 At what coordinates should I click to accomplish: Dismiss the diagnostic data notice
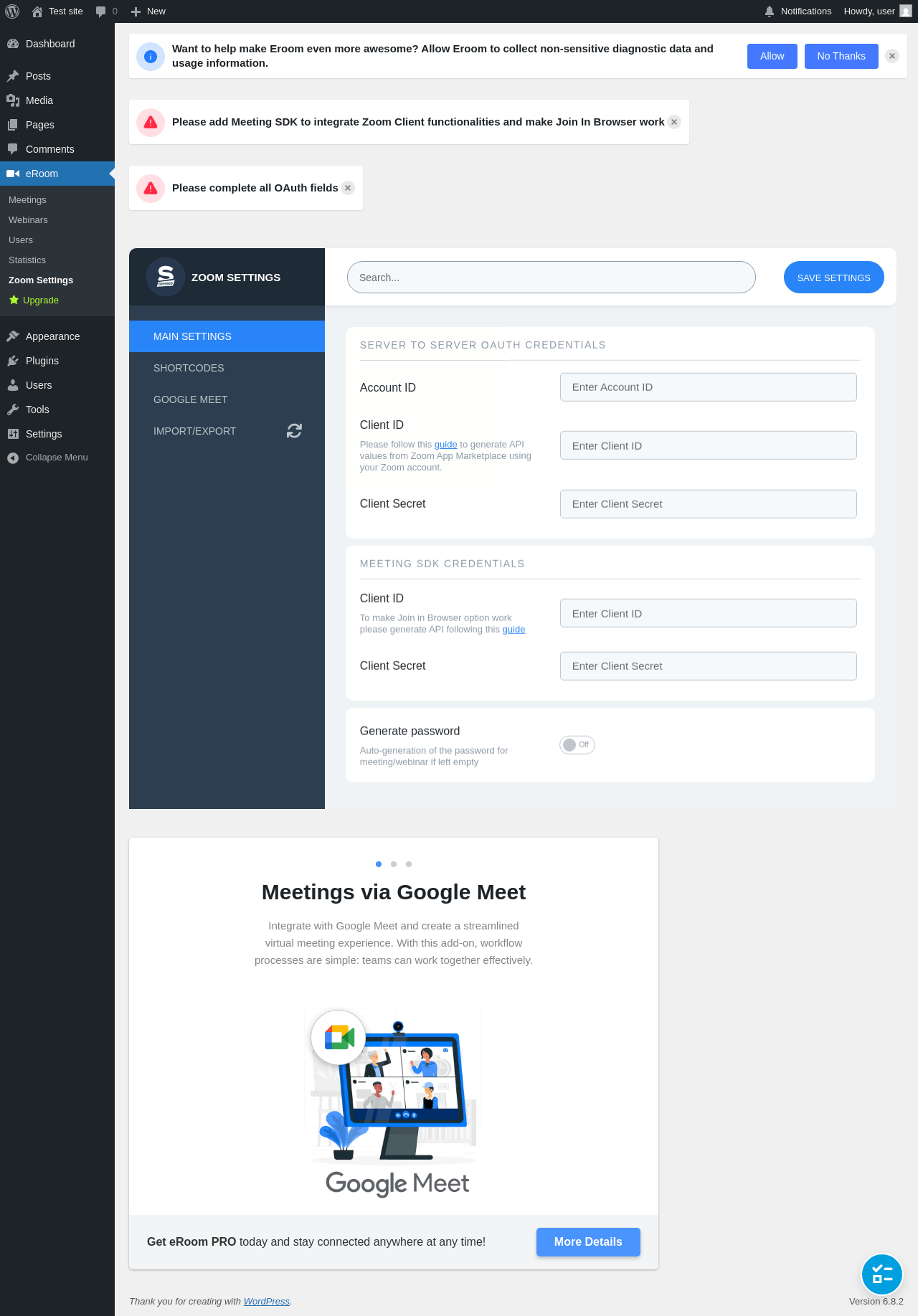click(892, 56)
